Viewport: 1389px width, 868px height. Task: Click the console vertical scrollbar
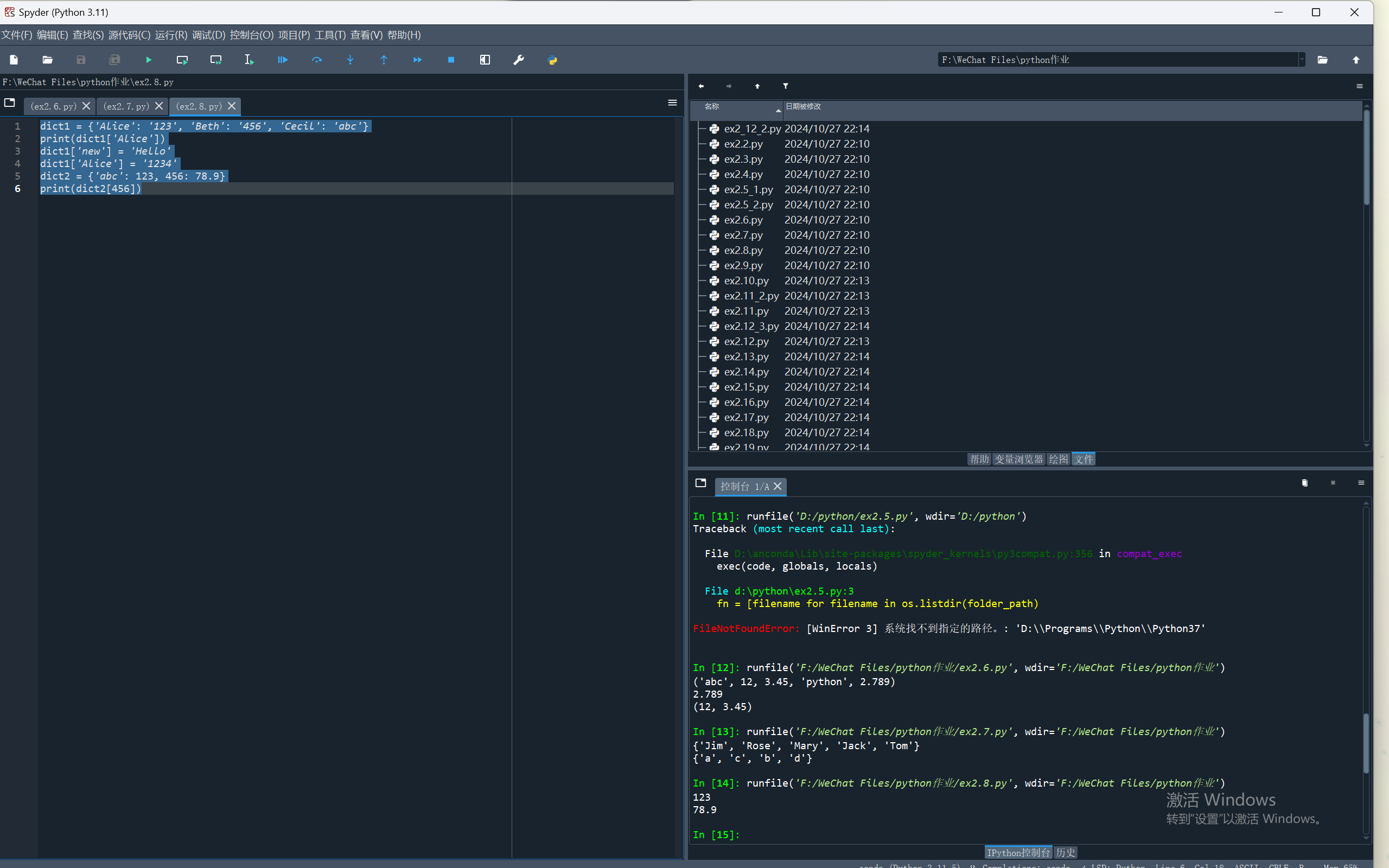click(x=1366, y=743)
